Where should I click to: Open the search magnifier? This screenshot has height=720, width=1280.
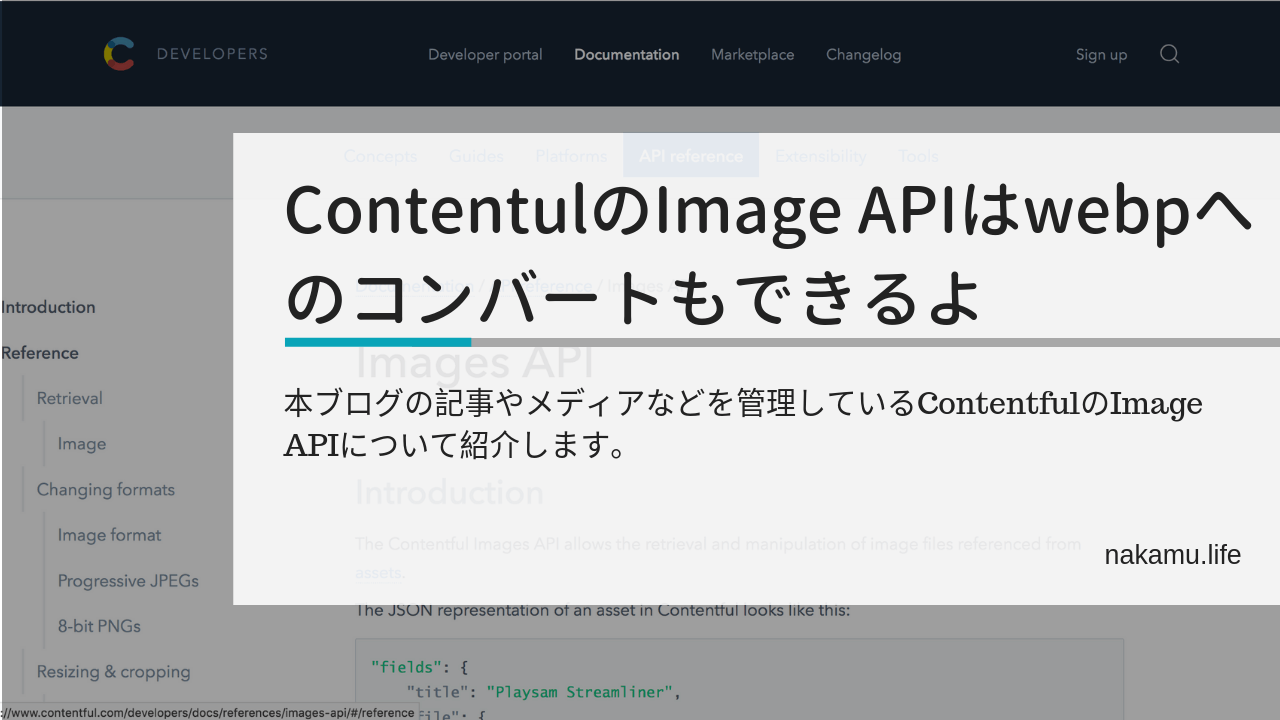coord(1169,54)
